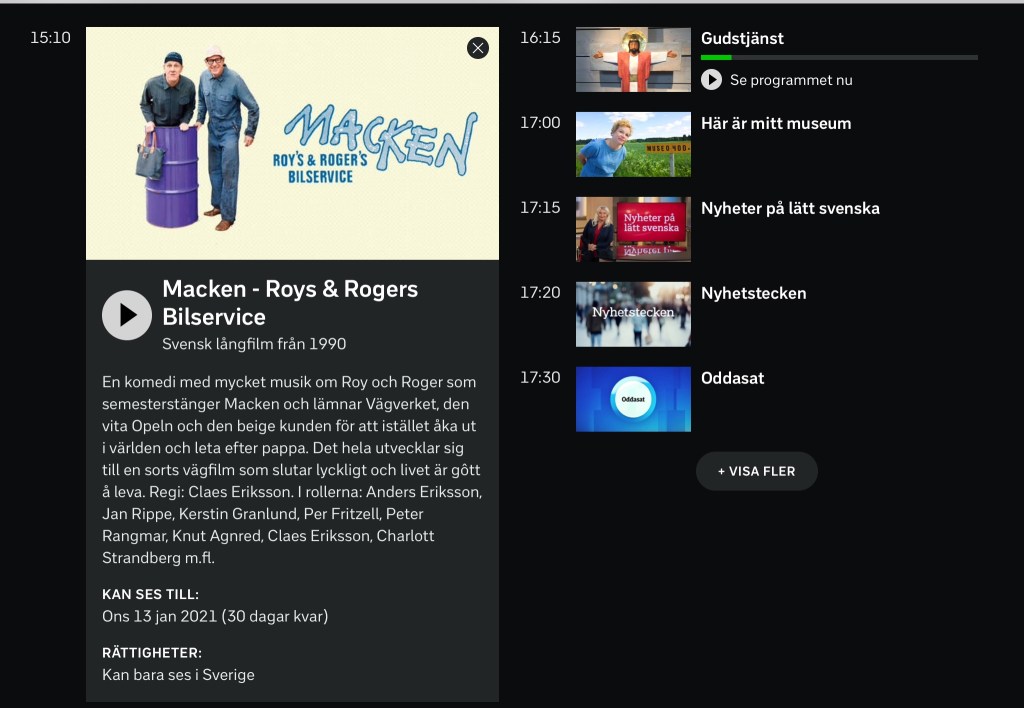This screenshot has height=708, width=1024.
Task: Open the Nyheter på lätt svenska thumbnail
Action: pyautogui.click(x=633, y=229)
